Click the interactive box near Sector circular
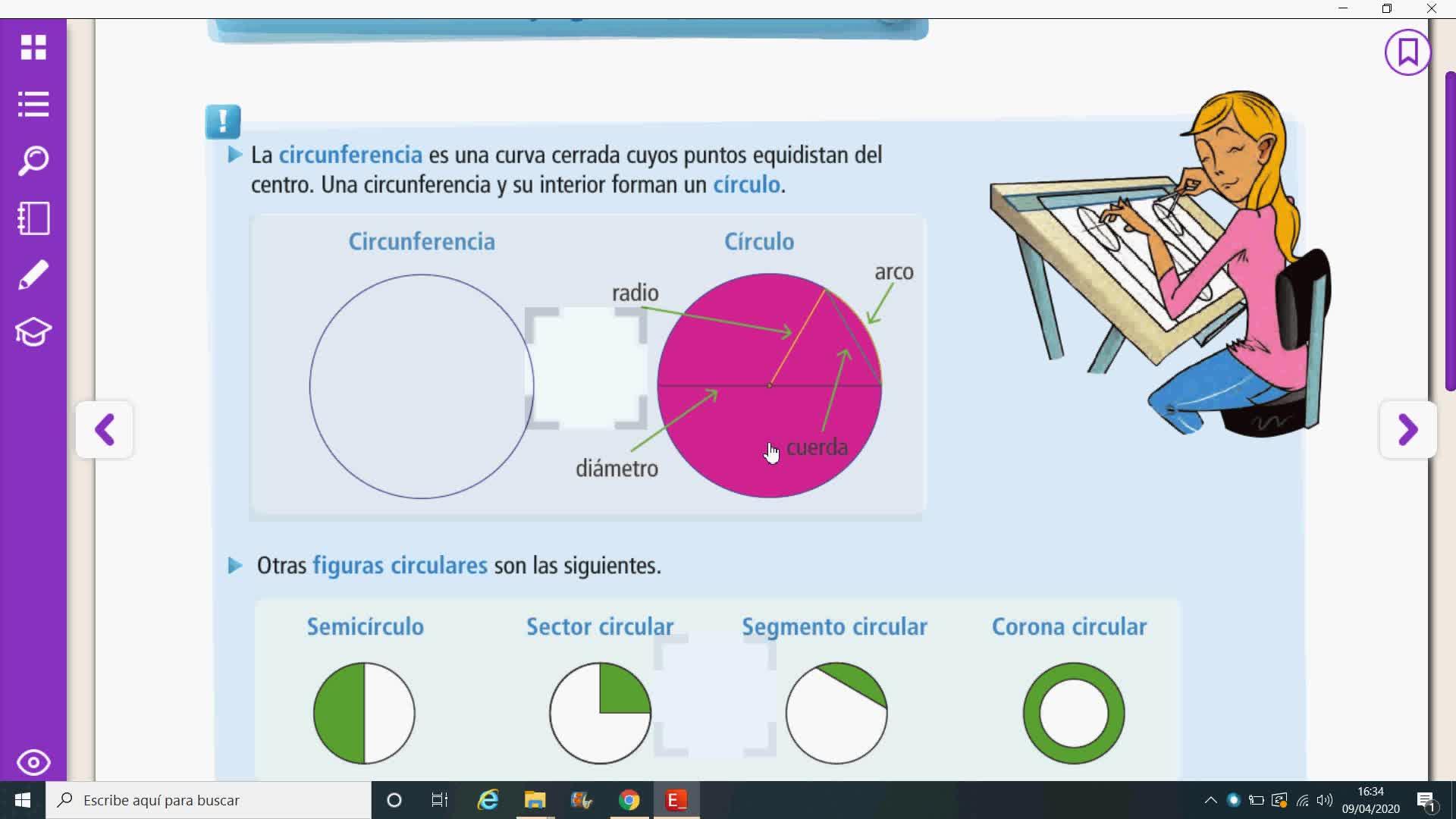 (714, 695)
